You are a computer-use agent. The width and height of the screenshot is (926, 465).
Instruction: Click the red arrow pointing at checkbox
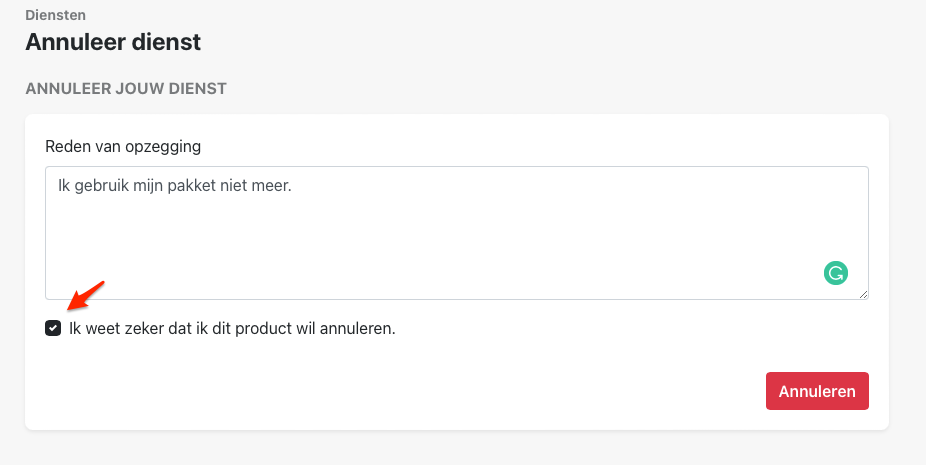(x=85, y=297)
